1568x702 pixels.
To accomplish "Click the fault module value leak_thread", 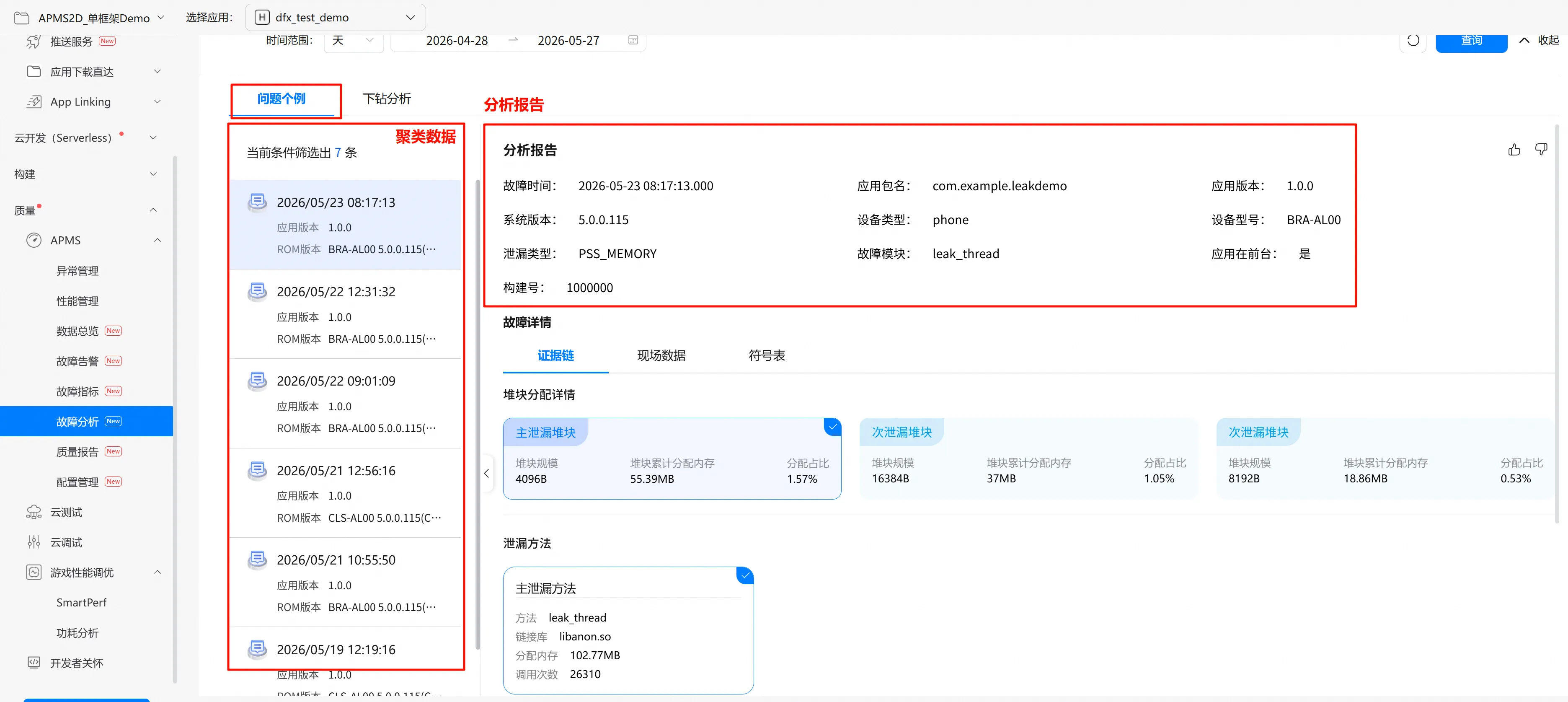I will tap(966, 254).
